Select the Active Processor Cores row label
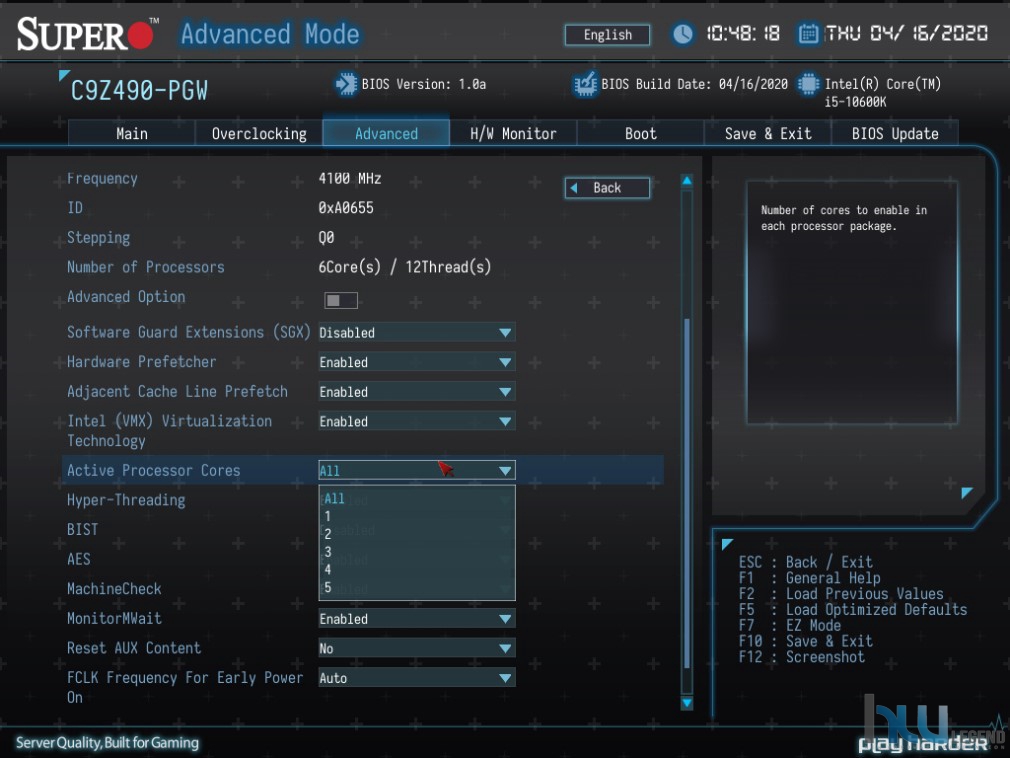Screen dimensions: 1010x758 (153, 470)
